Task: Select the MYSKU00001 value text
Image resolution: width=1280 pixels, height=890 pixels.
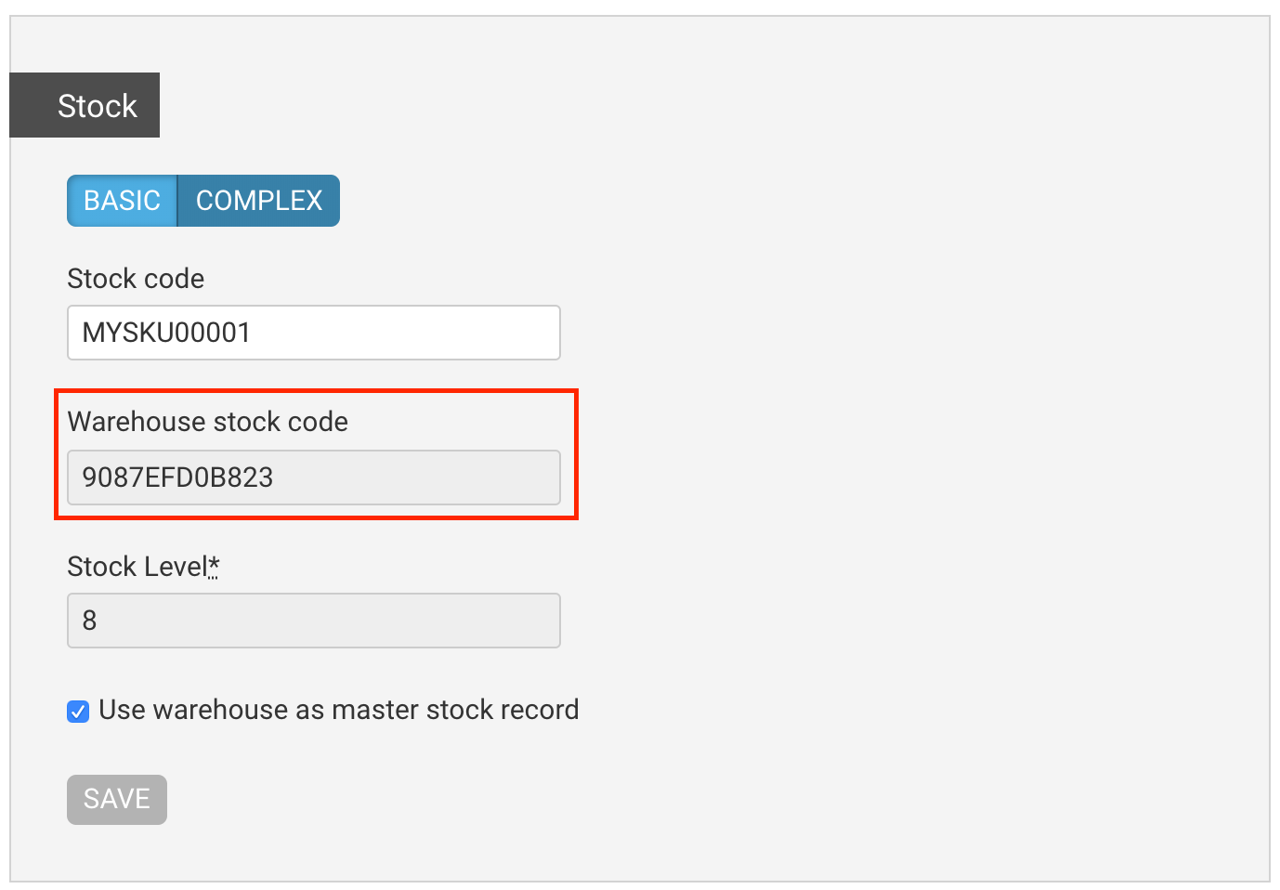Action: [x=166, y=333]
